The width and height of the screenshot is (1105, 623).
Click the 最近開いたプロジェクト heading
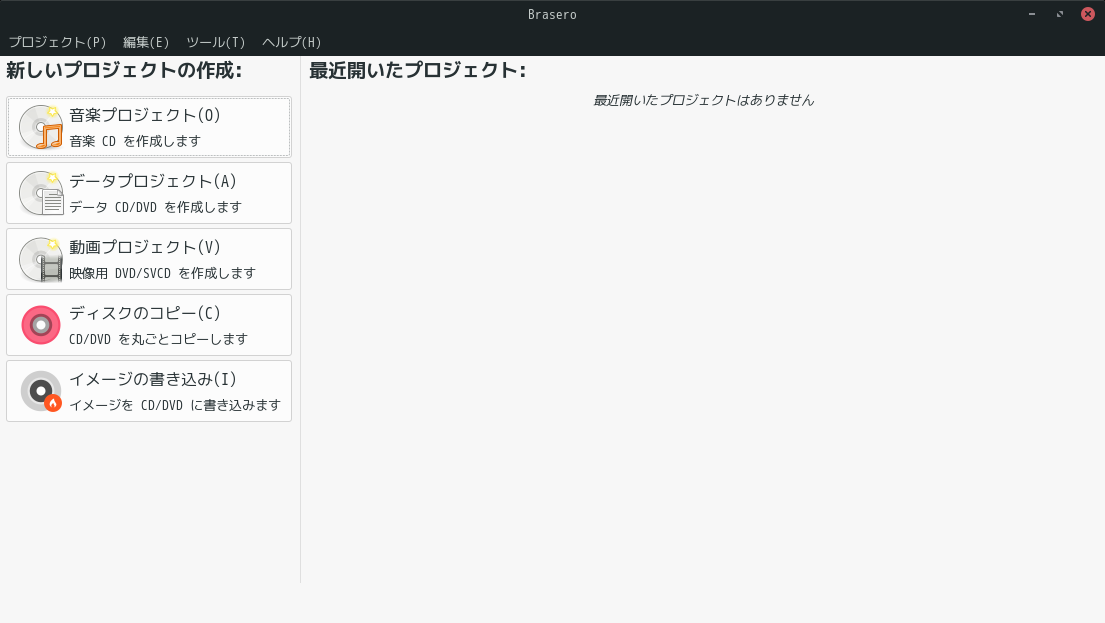click(417, 70)
